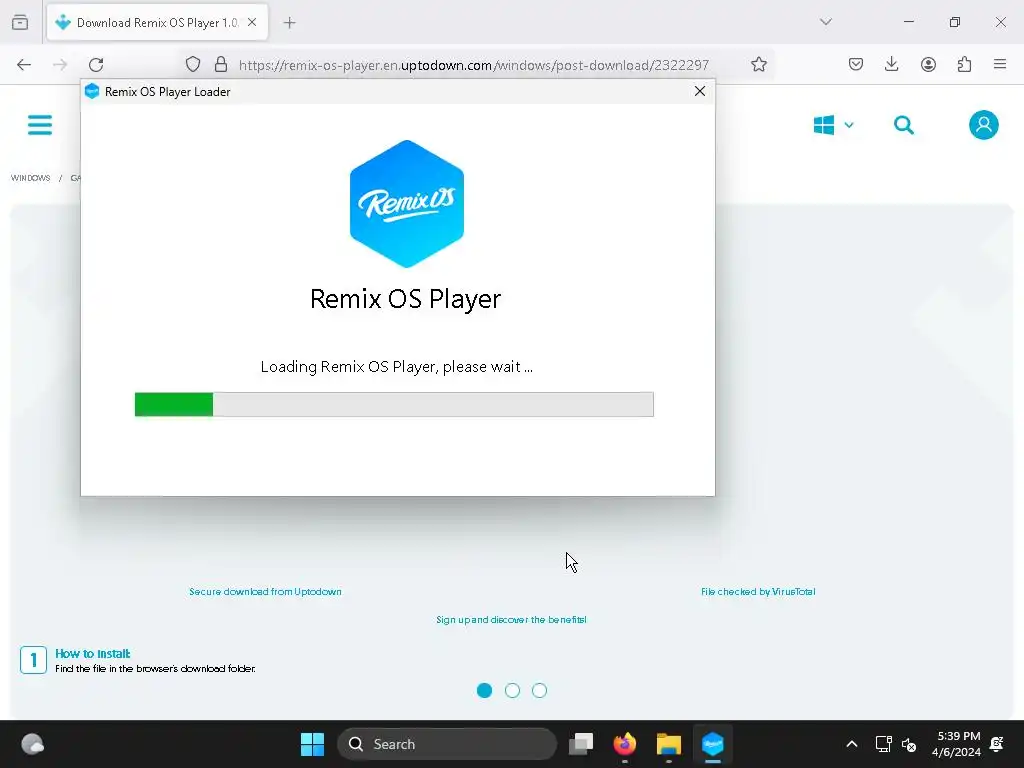
Task: Open Secure download from Uptodown link
Action: click(x=265, y=592)
